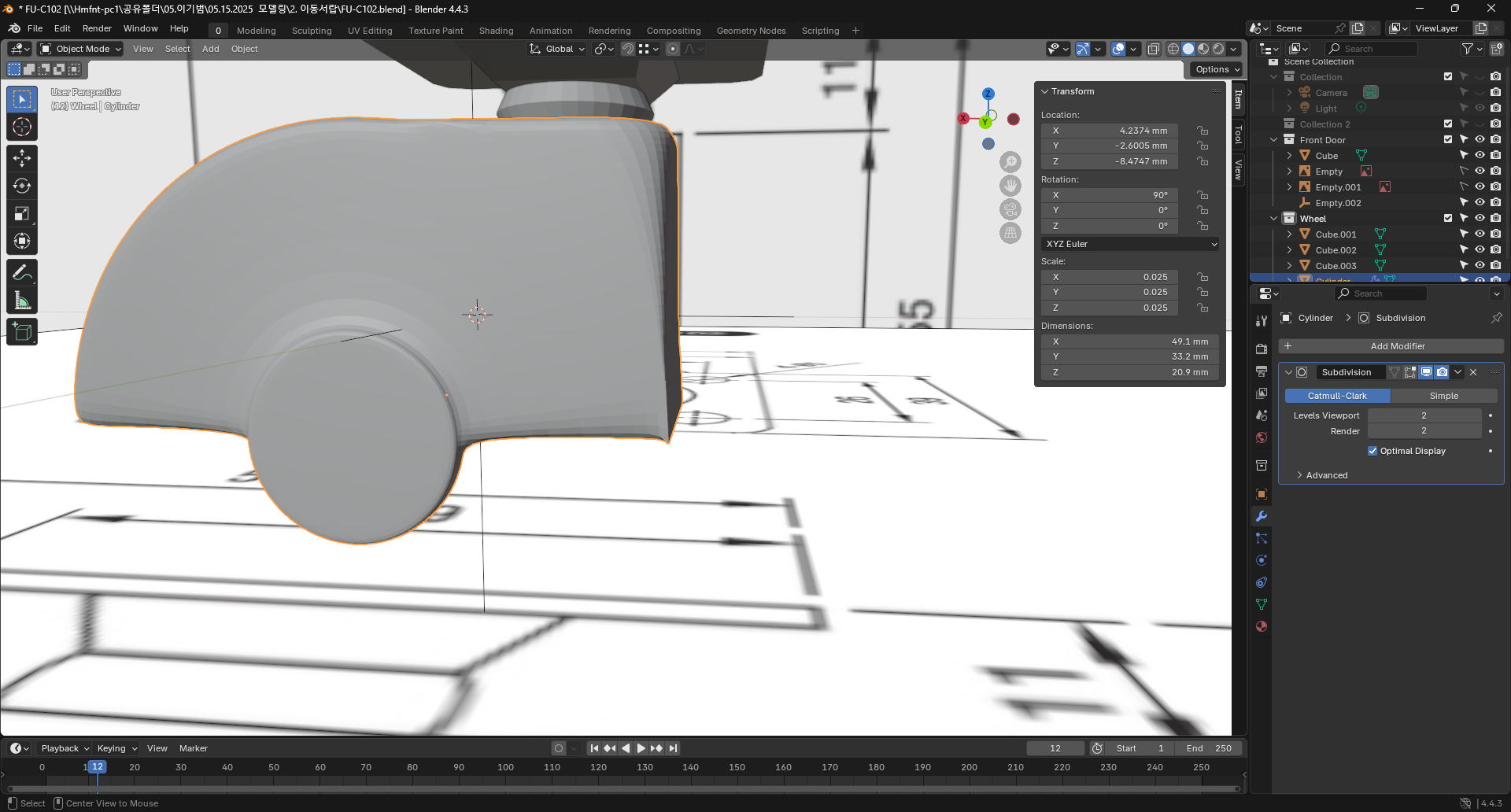
Task: Switch to the UV Editing workspace tab
Action: (x=370, y=31)
